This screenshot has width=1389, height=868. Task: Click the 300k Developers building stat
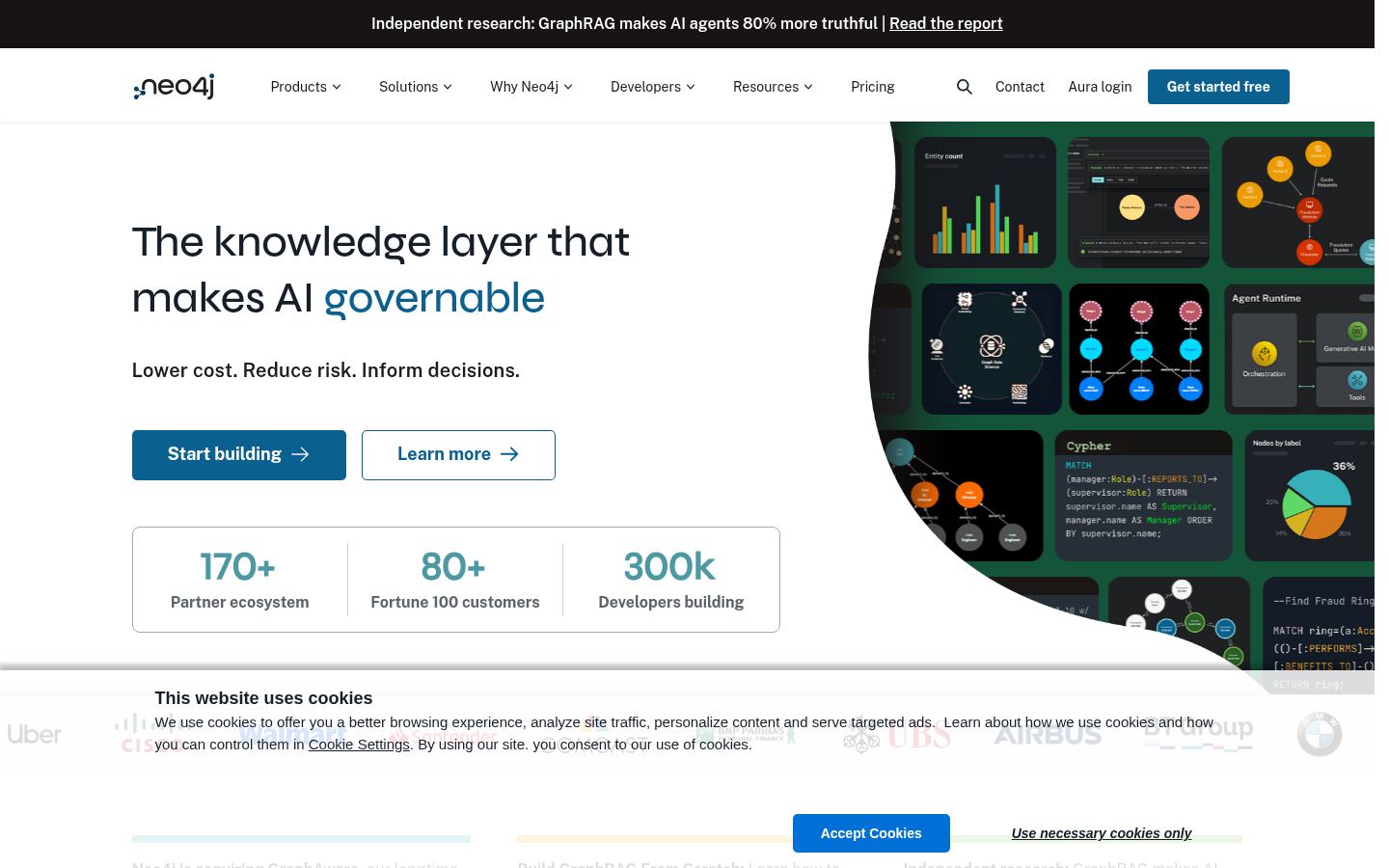click(x=671, y=580)
